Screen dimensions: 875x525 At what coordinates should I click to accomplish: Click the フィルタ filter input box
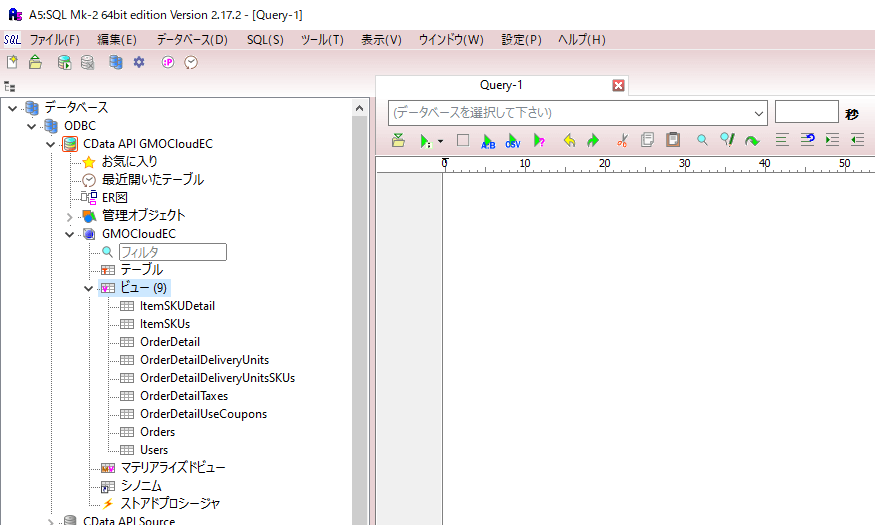173,252
